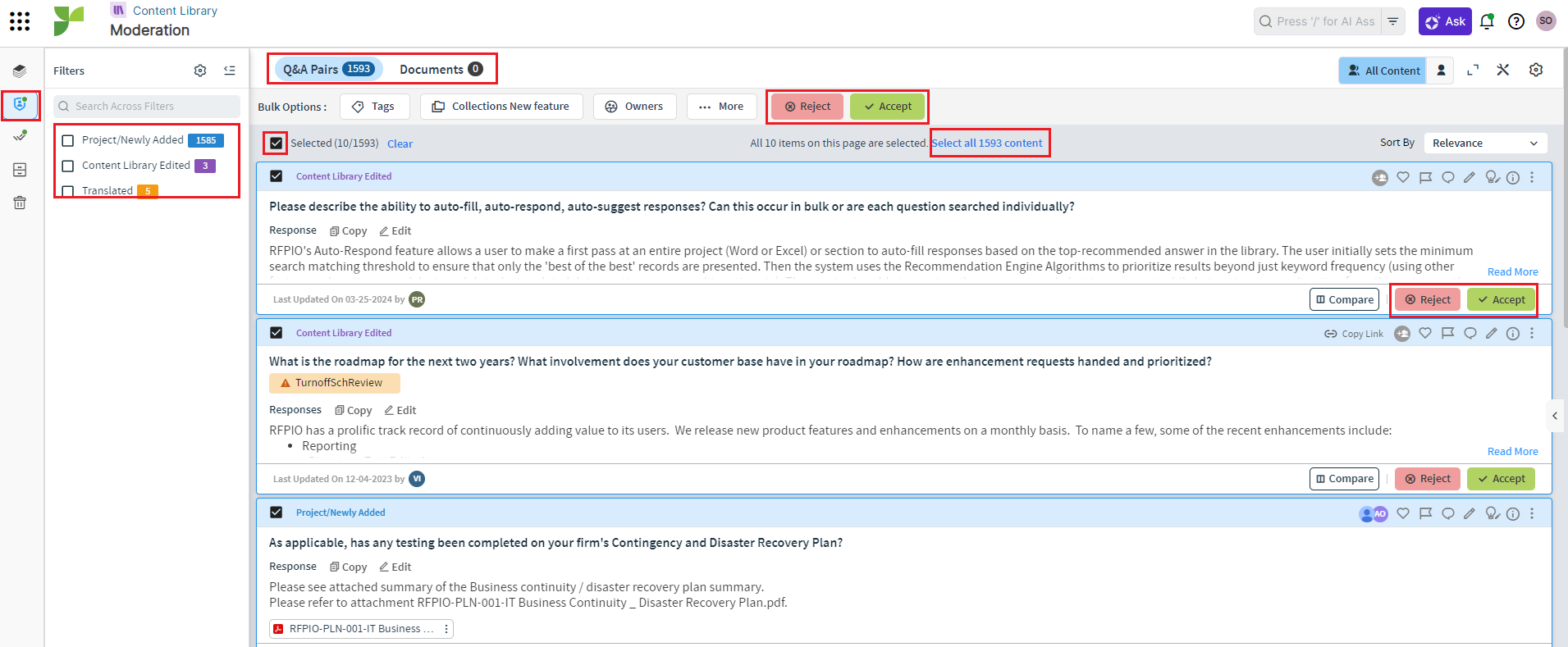Screen dimensions: 1568x647
Task: Favorite the auto-fill question with heart icon
Action: pyautogui.click(x=1403, y=177)
